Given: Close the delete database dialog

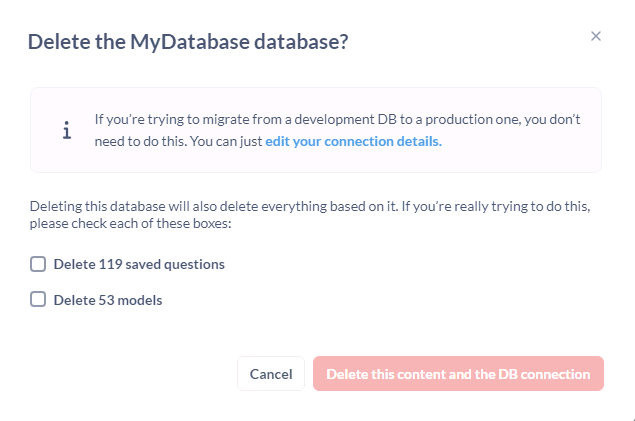Looking at the screenshot, I should 595,36.
